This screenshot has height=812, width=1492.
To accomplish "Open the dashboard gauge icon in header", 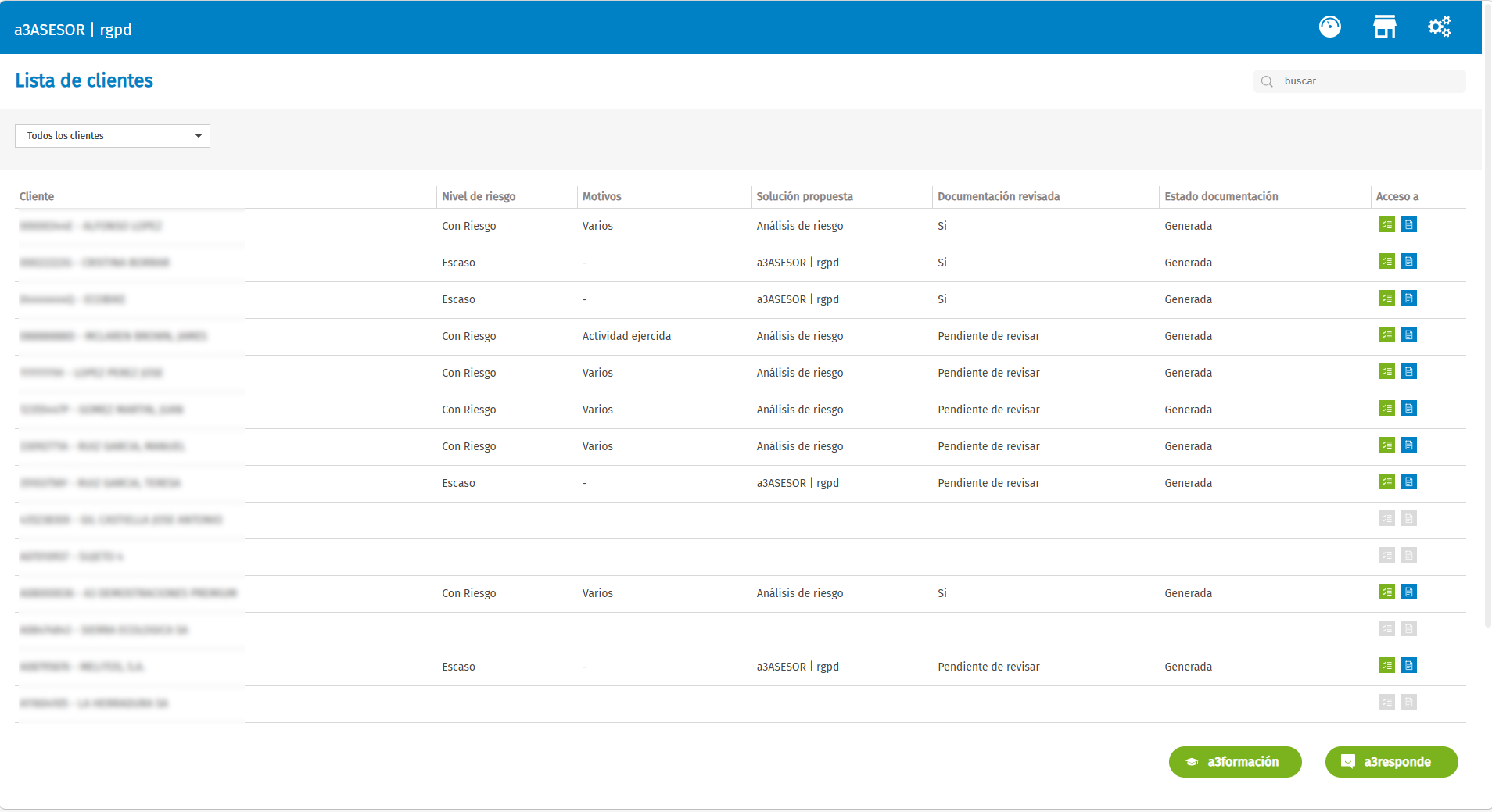I will coord(1329,27).
